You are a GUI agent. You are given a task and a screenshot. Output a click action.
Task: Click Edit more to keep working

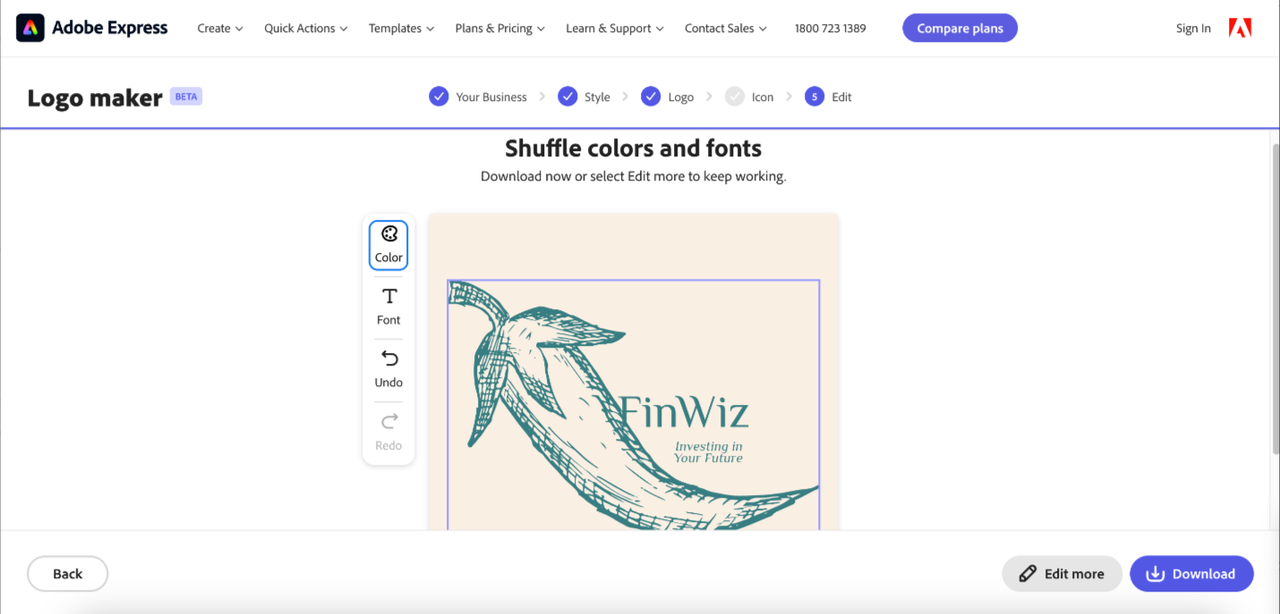1062,574
